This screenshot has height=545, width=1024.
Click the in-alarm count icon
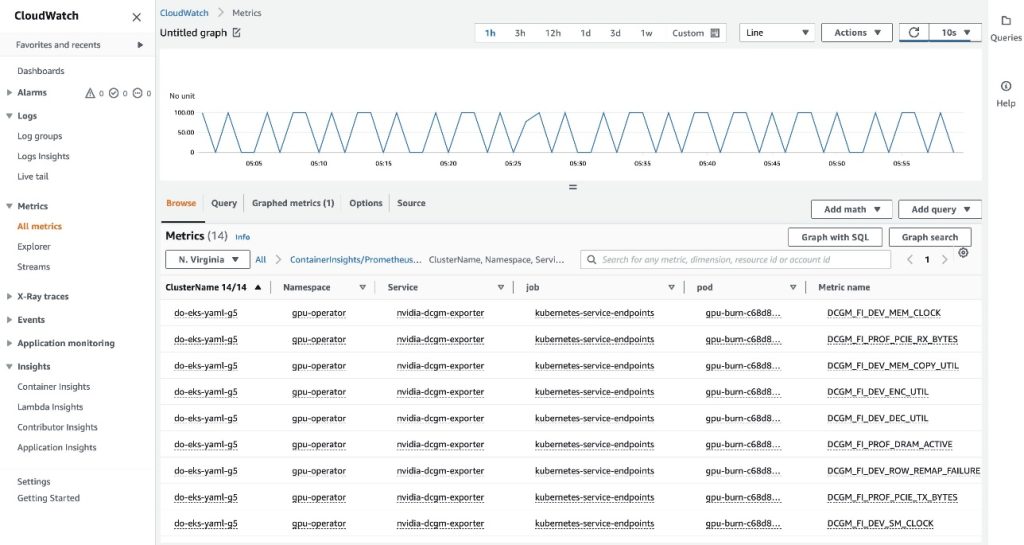[90, 93]
